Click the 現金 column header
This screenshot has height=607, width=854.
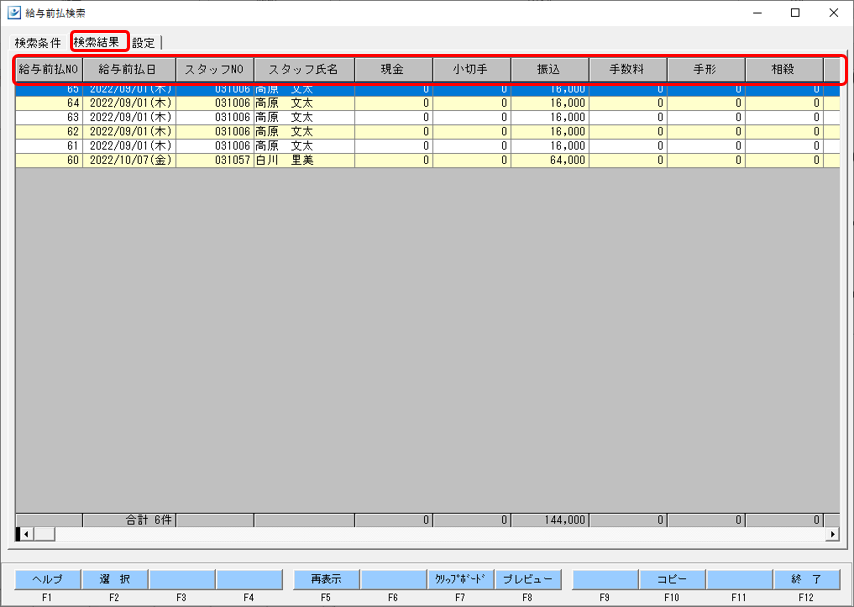(x=393, y=70)
